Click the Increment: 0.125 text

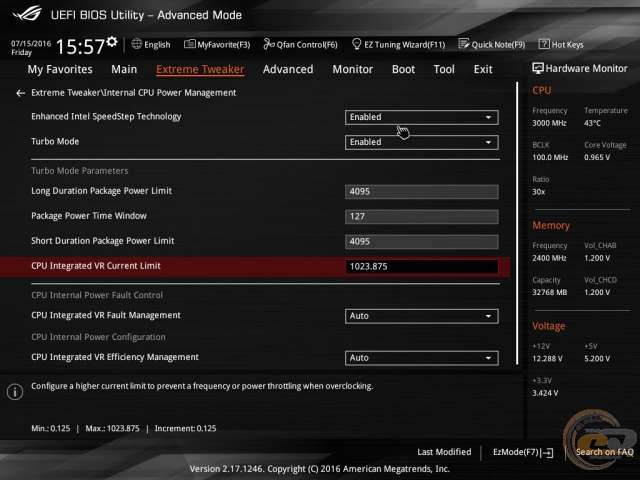(x=185, y=429)
